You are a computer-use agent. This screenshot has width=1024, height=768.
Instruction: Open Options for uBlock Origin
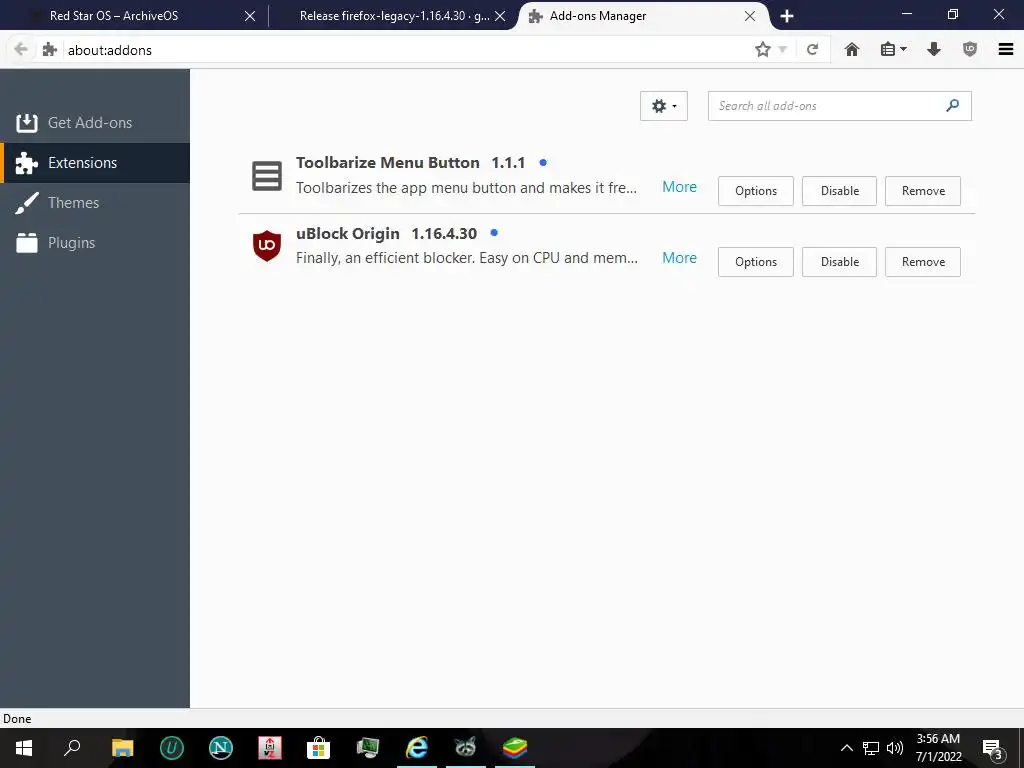[x=756, y=262]
